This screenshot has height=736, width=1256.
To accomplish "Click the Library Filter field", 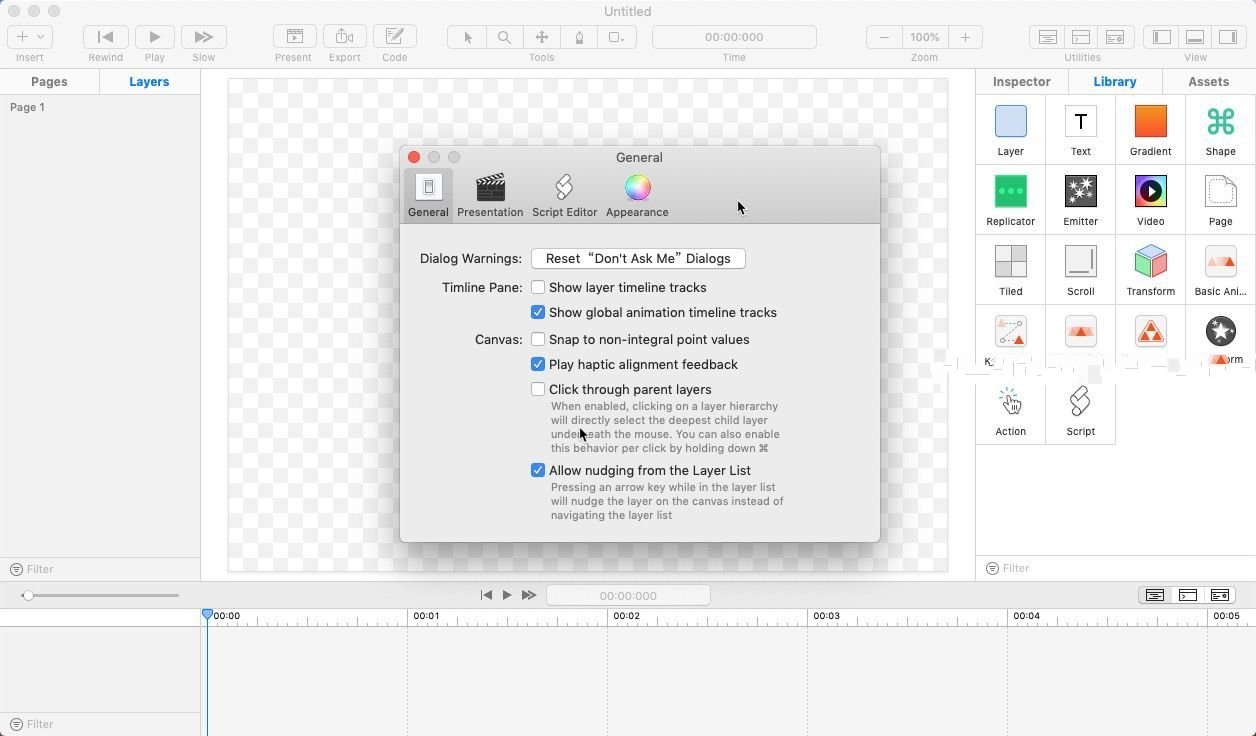I will (1115, 568).
